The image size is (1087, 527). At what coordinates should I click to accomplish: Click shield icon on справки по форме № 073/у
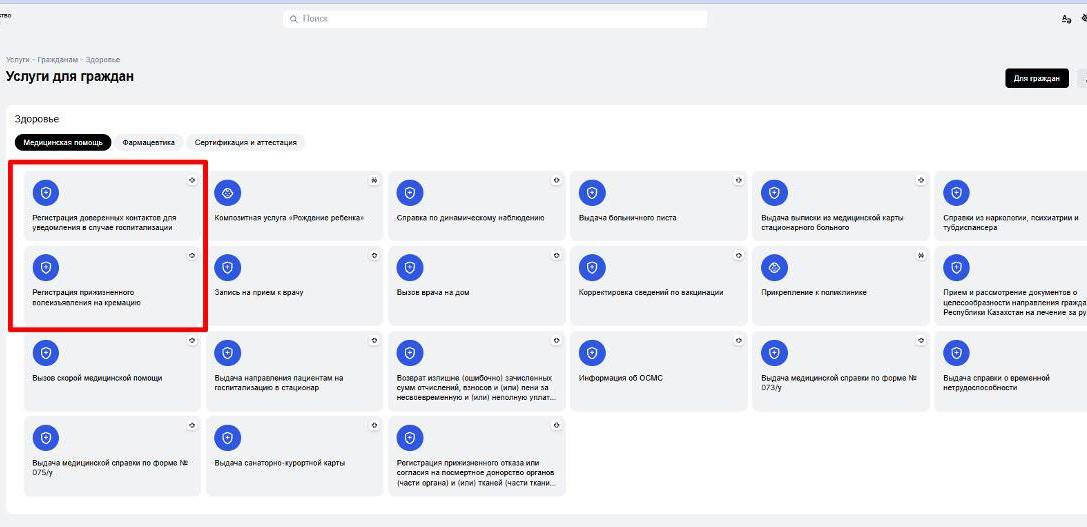[774, 353]
